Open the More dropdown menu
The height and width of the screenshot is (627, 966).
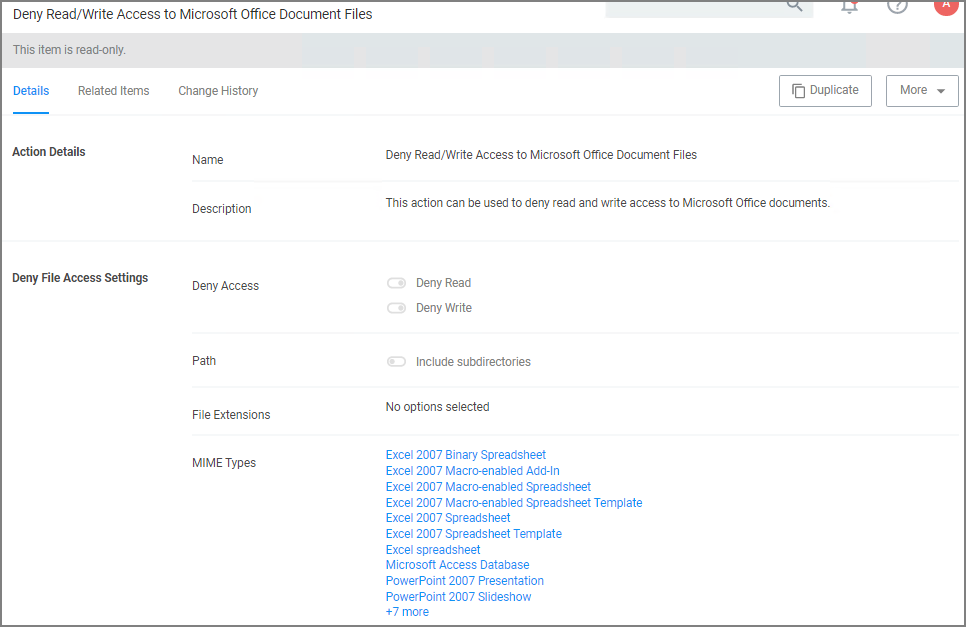click(922, 90)
